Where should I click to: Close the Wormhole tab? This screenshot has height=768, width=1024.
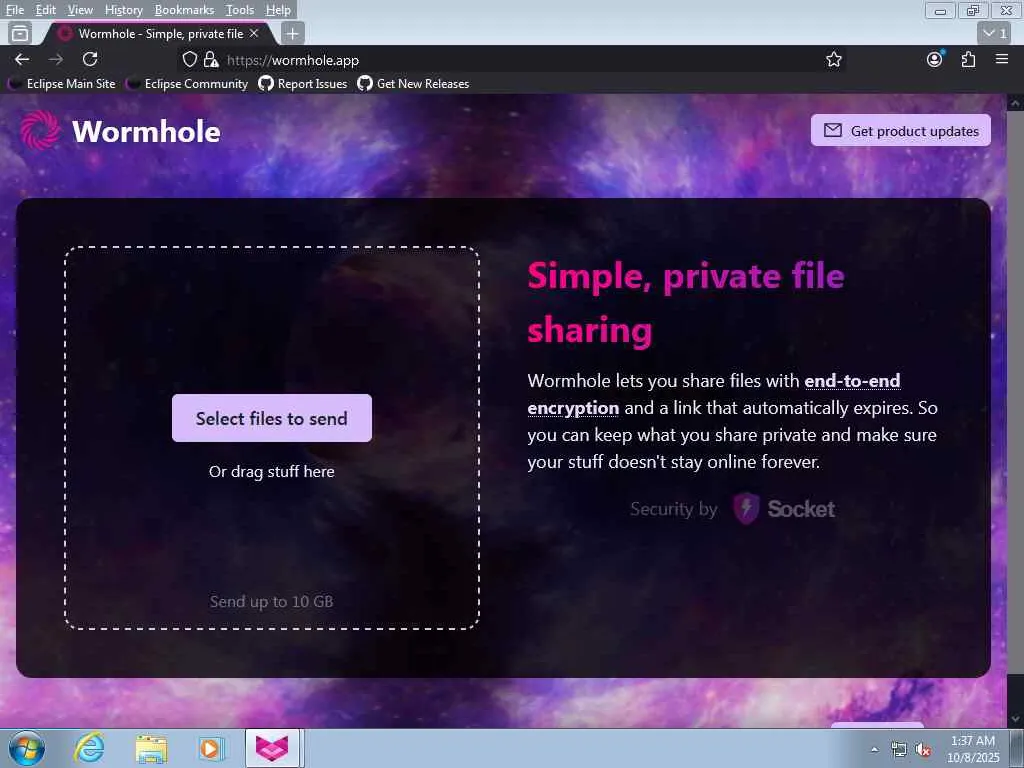(254, 33)
